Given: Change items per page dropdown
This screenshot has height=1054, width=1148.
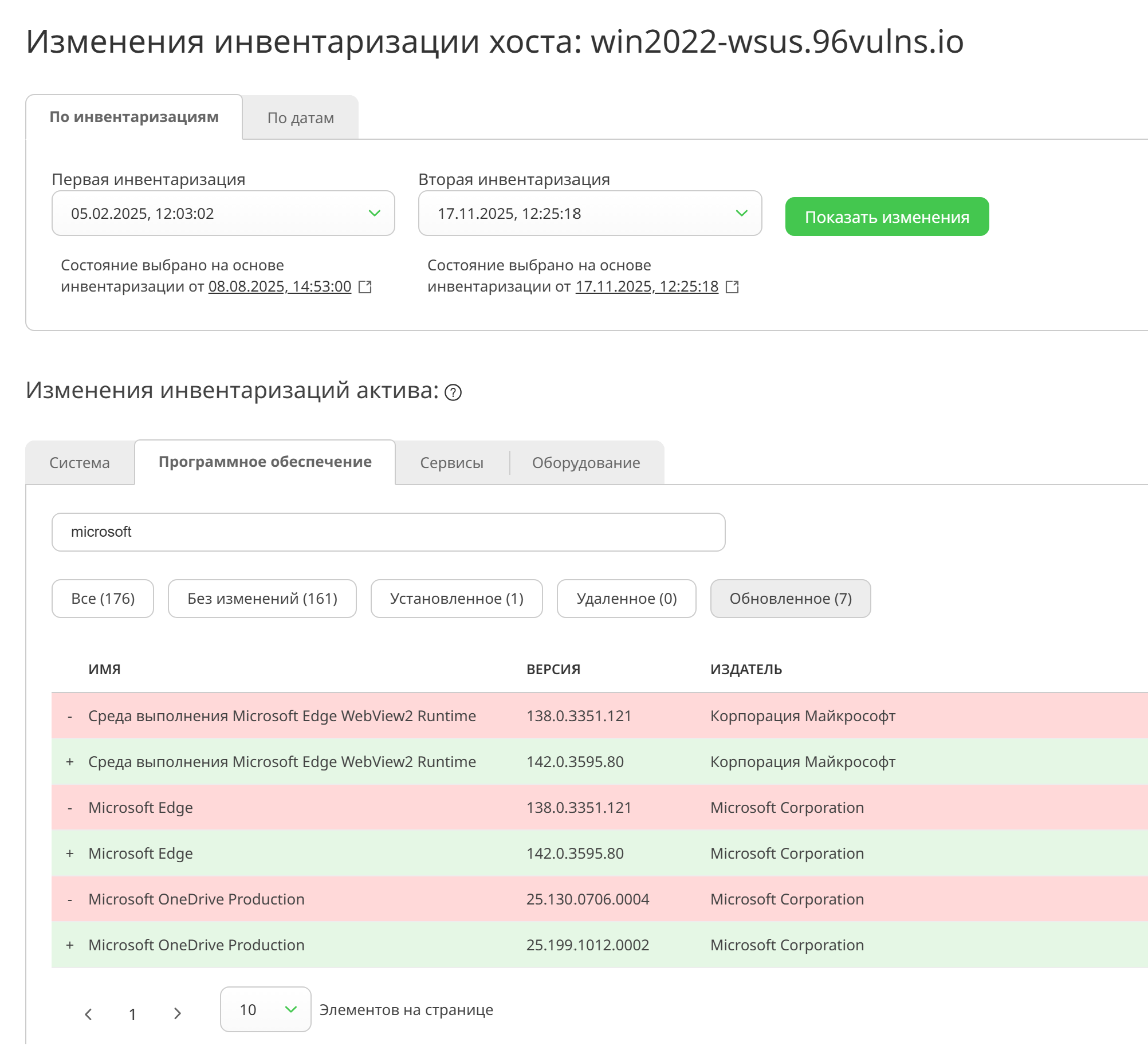Looking at the screenshot, I should point(265,1010).
